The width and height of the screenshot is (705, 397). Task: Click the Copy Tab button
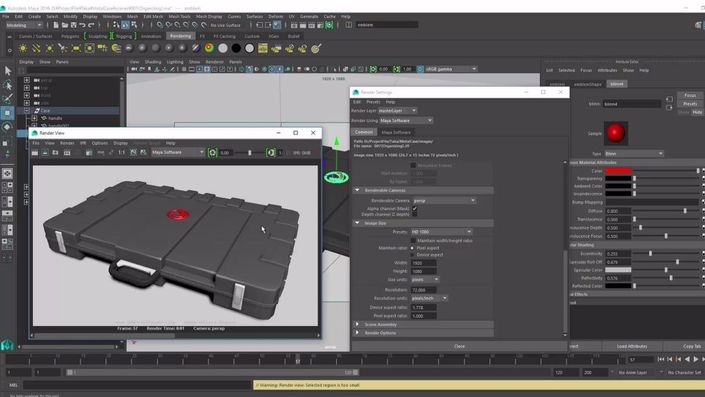pos(692,346)
